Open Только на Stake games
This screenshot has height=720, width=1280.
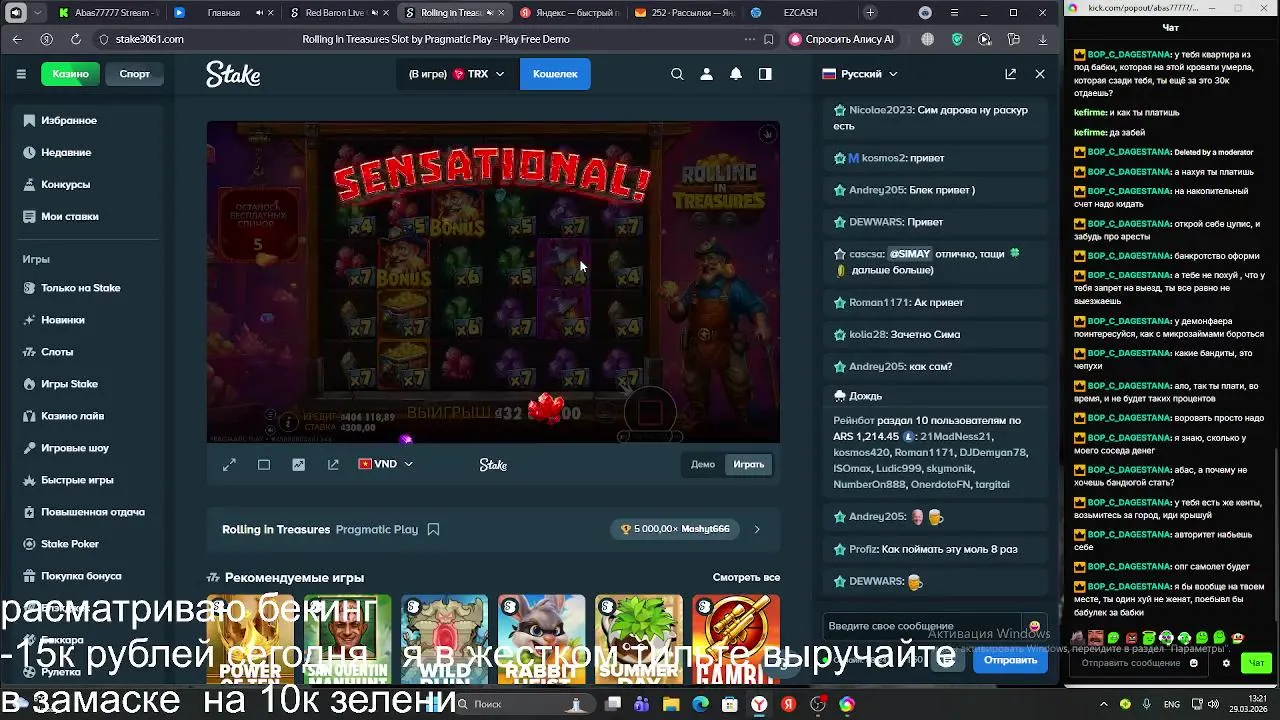(x=80, y=288)
